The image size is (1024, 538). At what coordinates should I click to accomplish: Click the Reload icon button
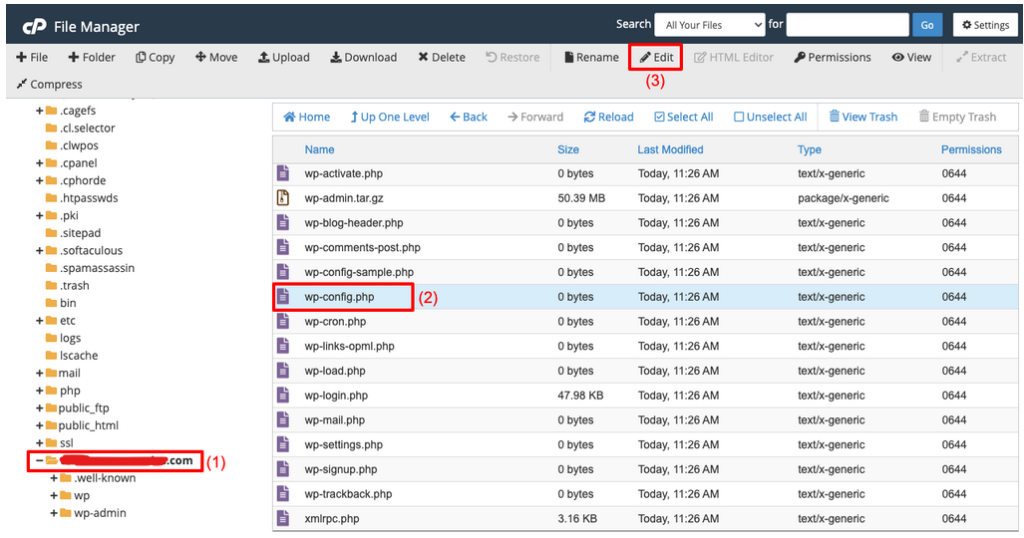click(x=590, y=117)
